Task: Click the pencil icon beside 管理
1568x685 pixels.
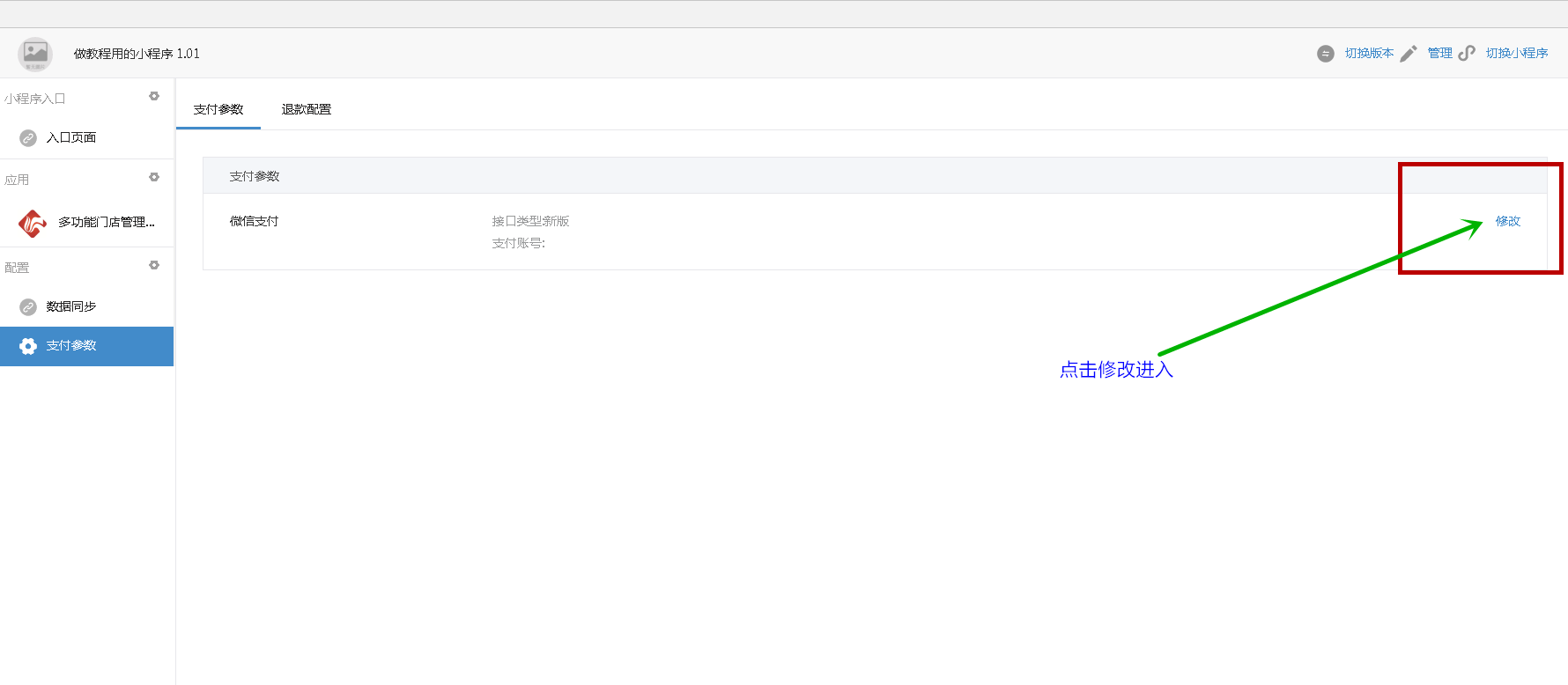Action: tap(1409, 54)
